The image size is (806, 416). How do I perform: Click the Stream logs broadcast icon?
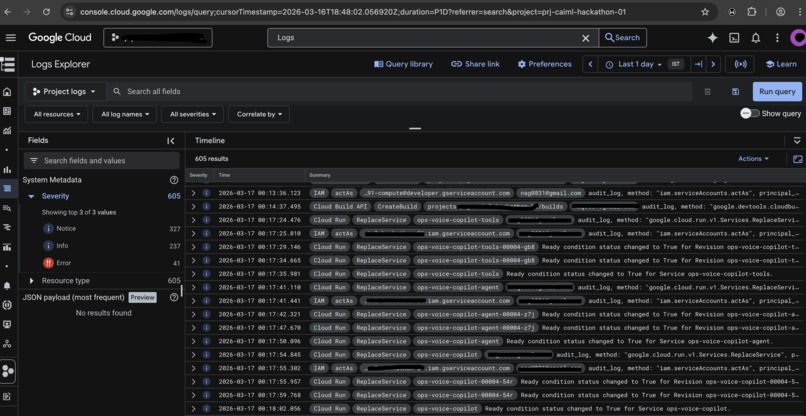740,64
